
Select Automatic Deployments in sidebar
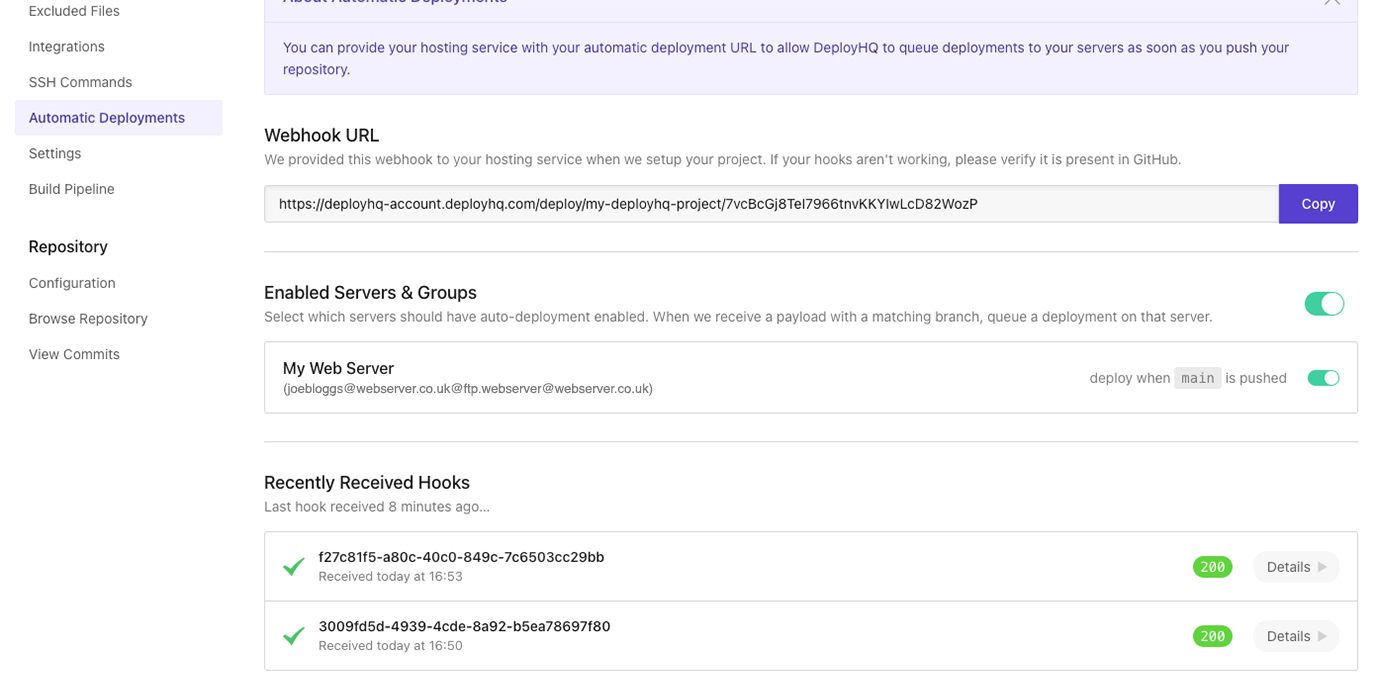pos(107,118)
